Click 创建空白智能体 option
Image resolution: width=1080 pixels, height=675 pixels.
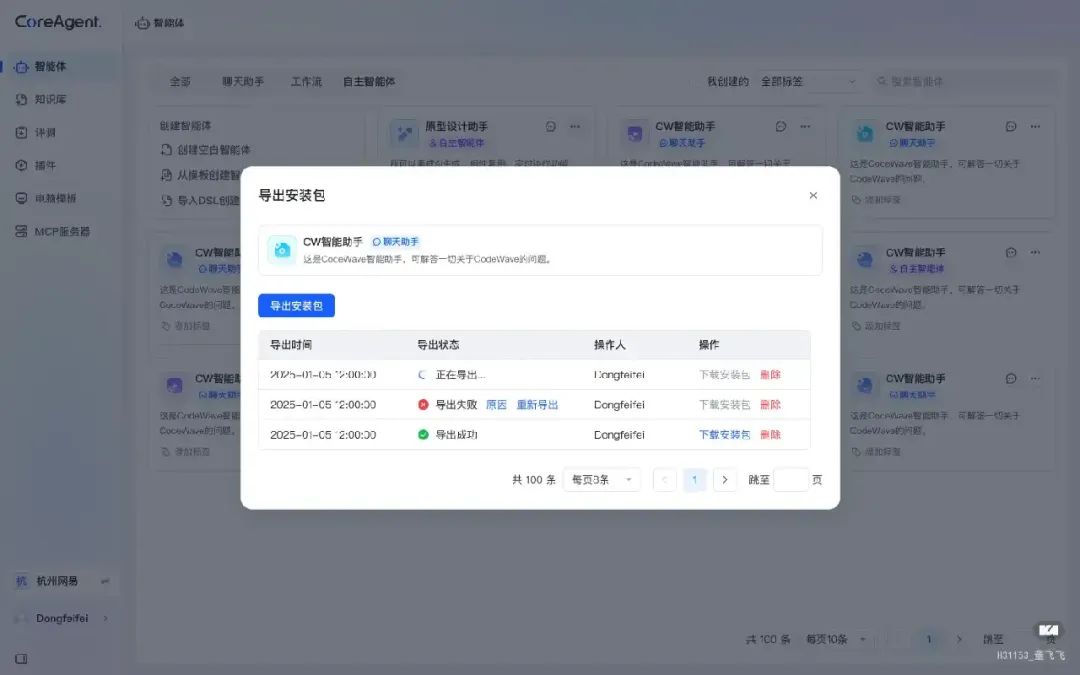[x=206, y=149]
